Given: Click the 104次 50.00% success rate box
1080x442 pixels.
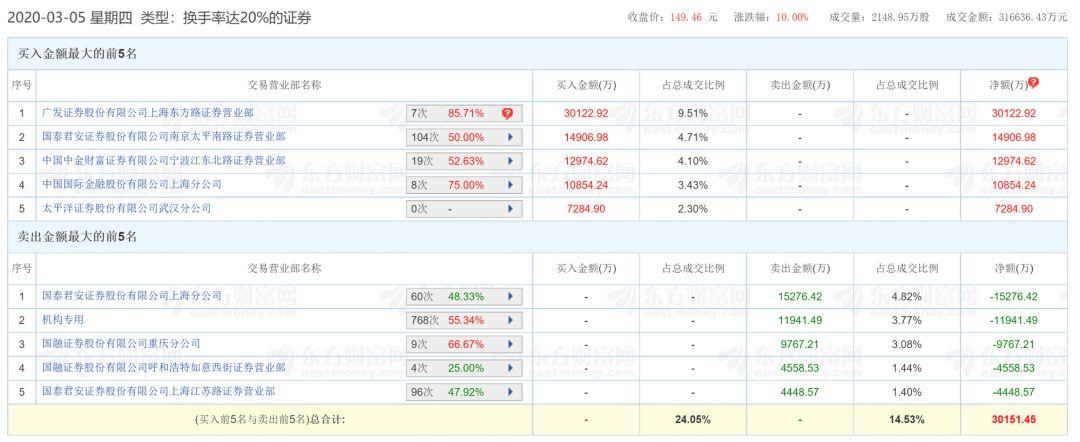Looking at the screenshot, I should click(x=464, y=137).
